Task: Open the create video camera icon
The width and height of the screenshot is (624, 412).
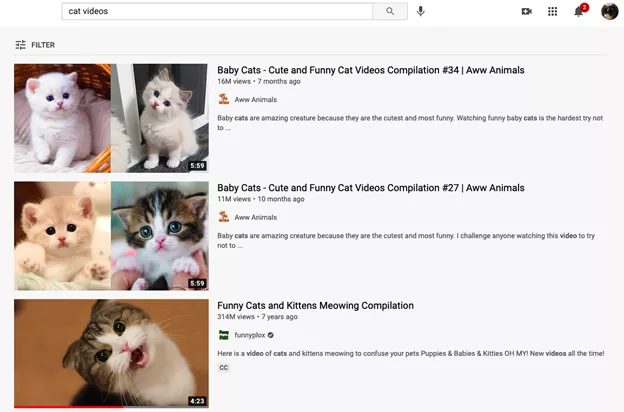Action: (526, 12)
